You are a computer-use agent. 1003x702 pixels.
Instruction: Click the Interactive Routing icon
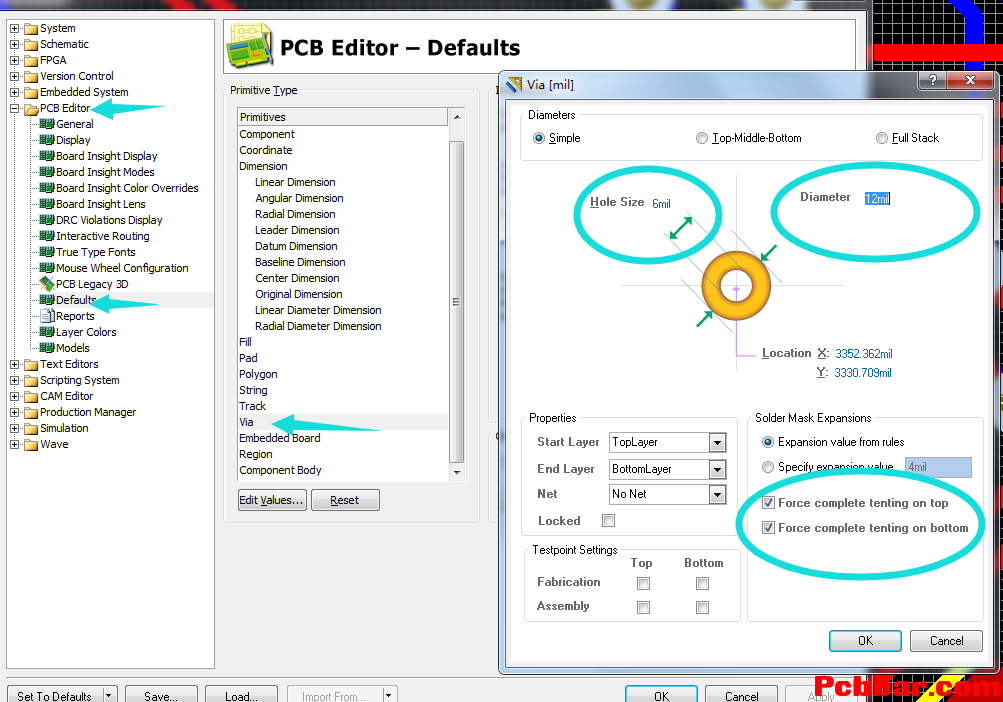click(x=47, y=235)
